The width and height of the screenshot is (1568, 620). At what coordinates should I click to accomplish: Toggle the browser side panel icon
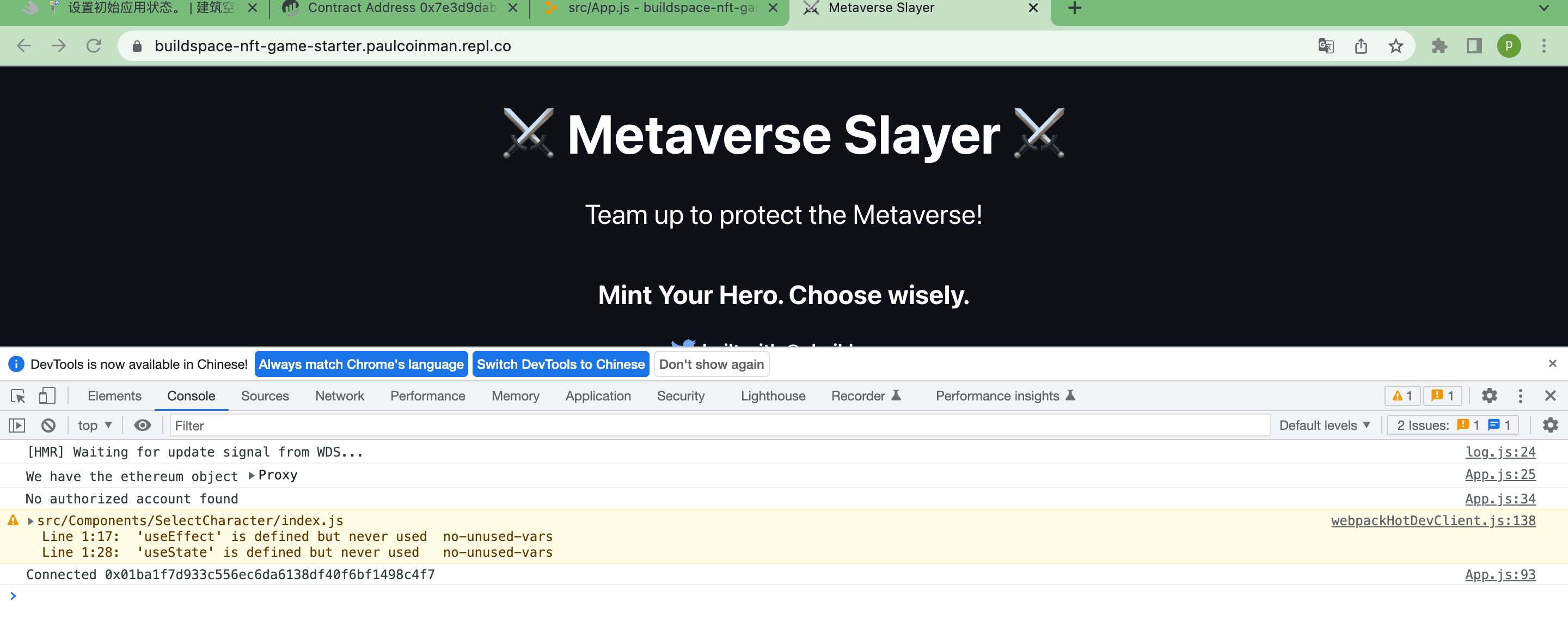[x=1474, y=46]
